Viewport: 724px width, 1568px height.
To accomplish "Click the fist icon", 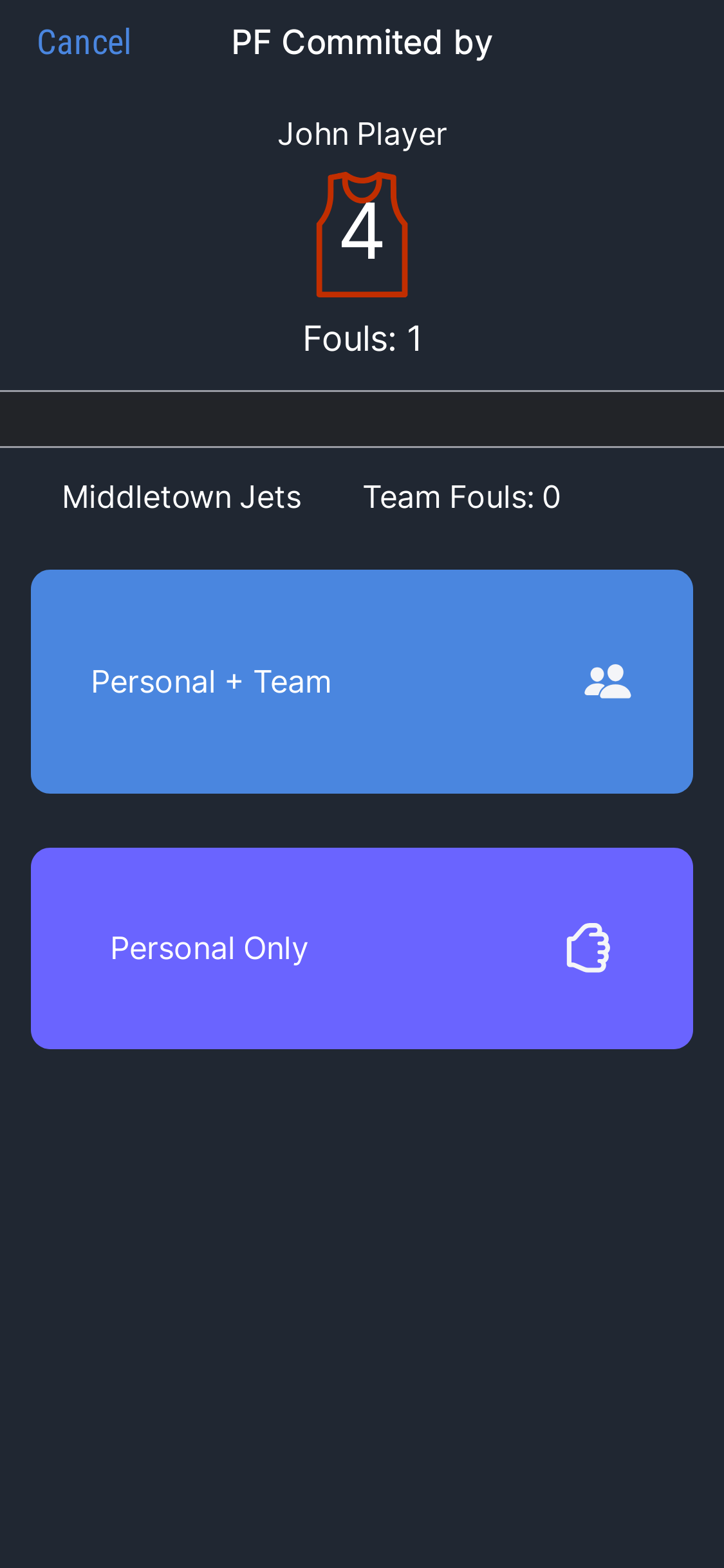I will pyautogui.click(x=588, y=947).
